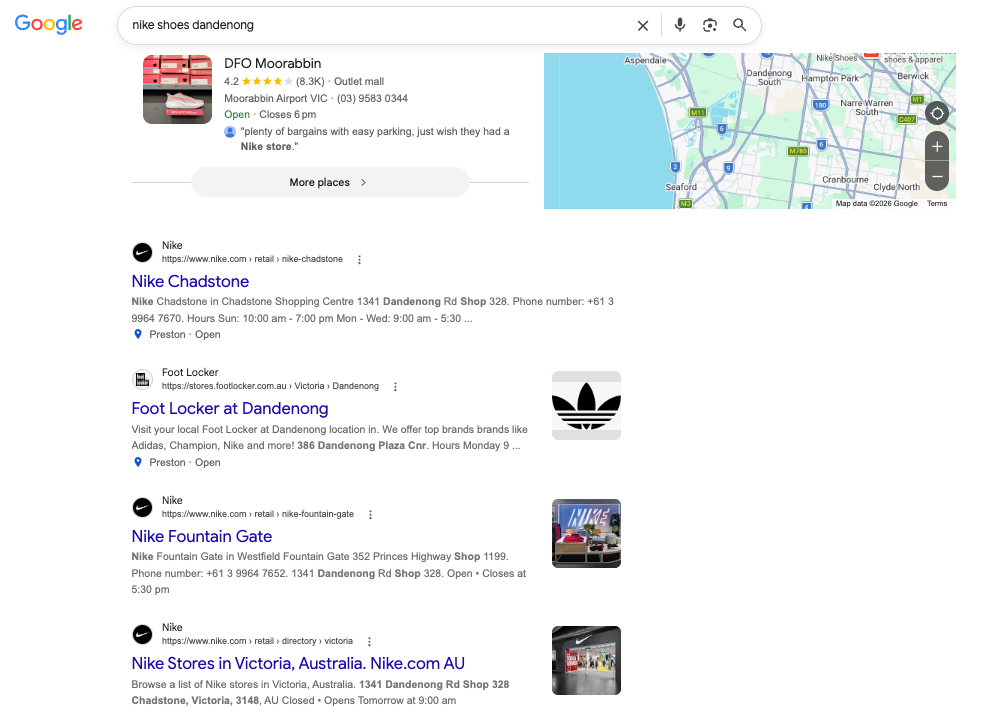Click location pin icon under Foot Locker result
This screenshot has height=728, width=995.
(138, 463)
